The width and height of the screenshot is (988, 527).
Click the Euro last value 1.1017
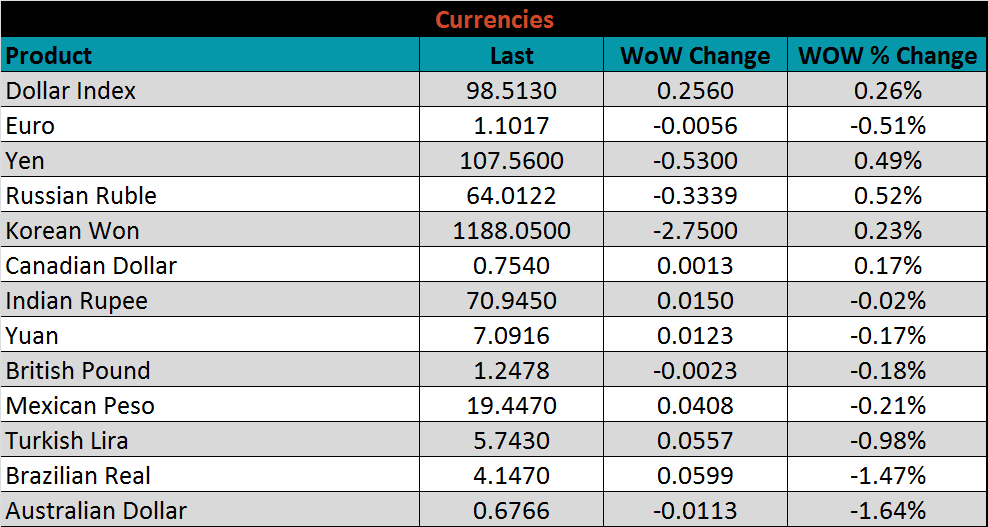(x=511, y=126)
